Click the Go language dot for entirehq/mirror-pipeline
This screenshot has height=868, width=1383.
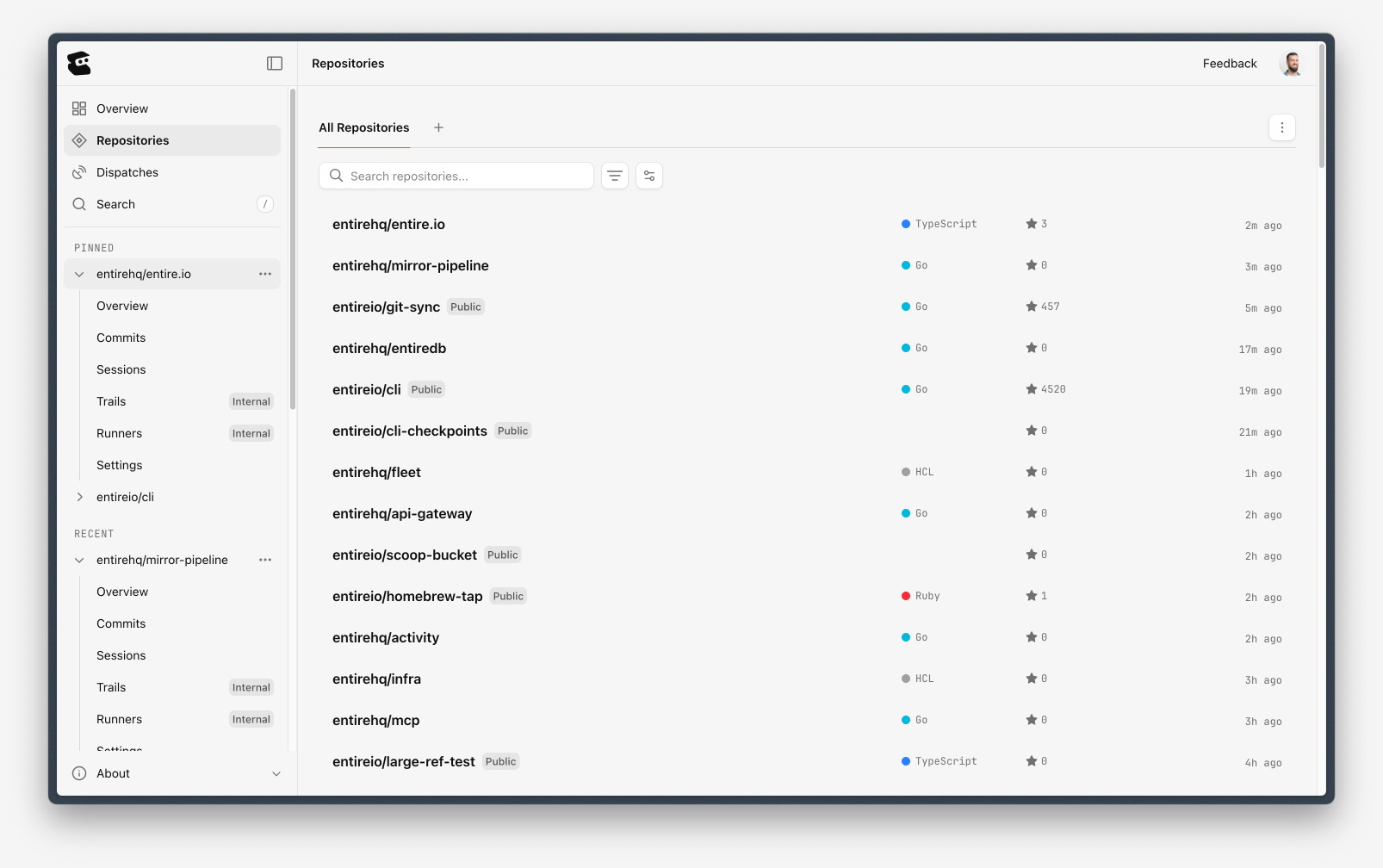coord(906,265)
